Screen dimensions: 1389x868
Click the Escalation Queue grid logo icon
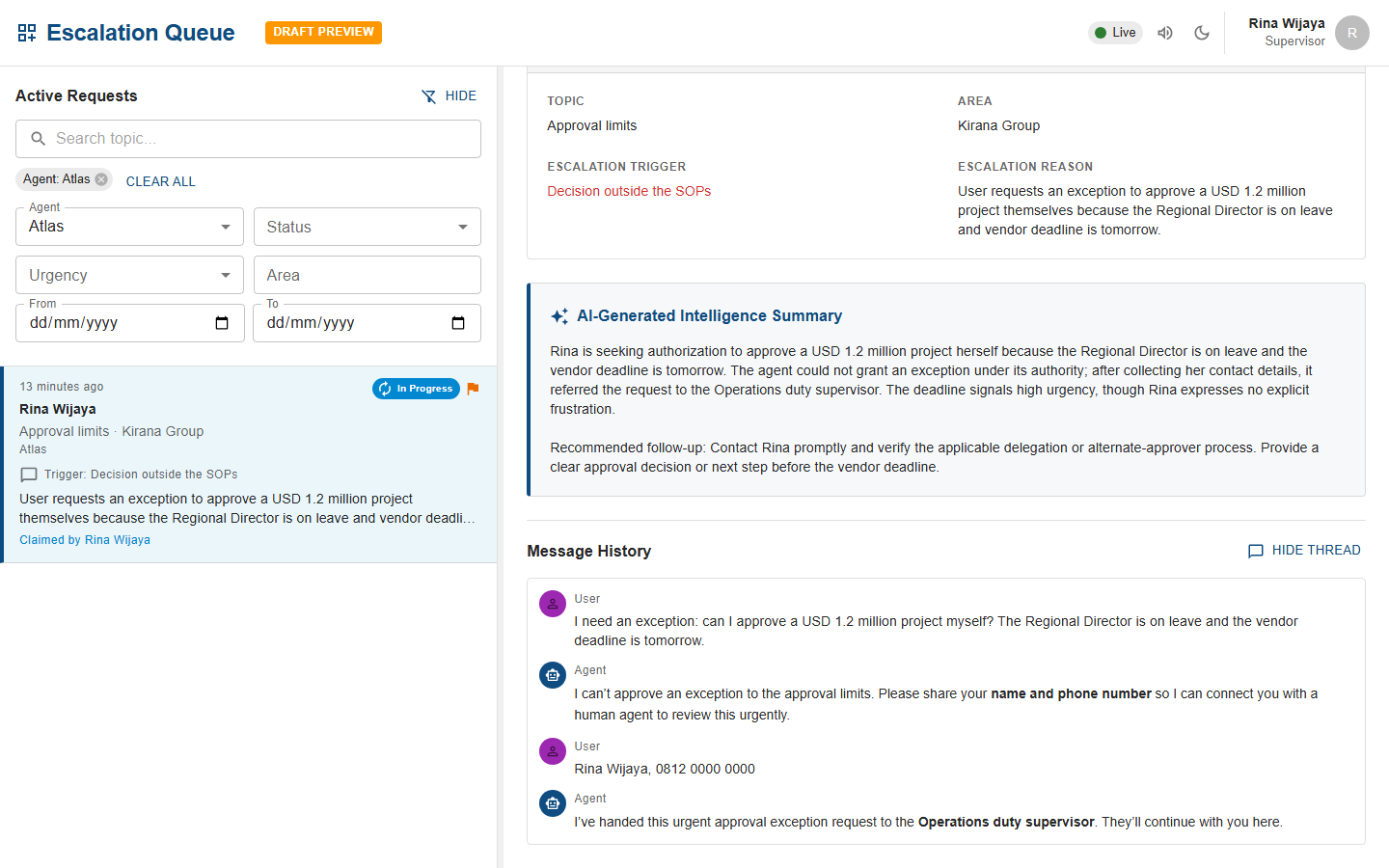pos(27,33)
